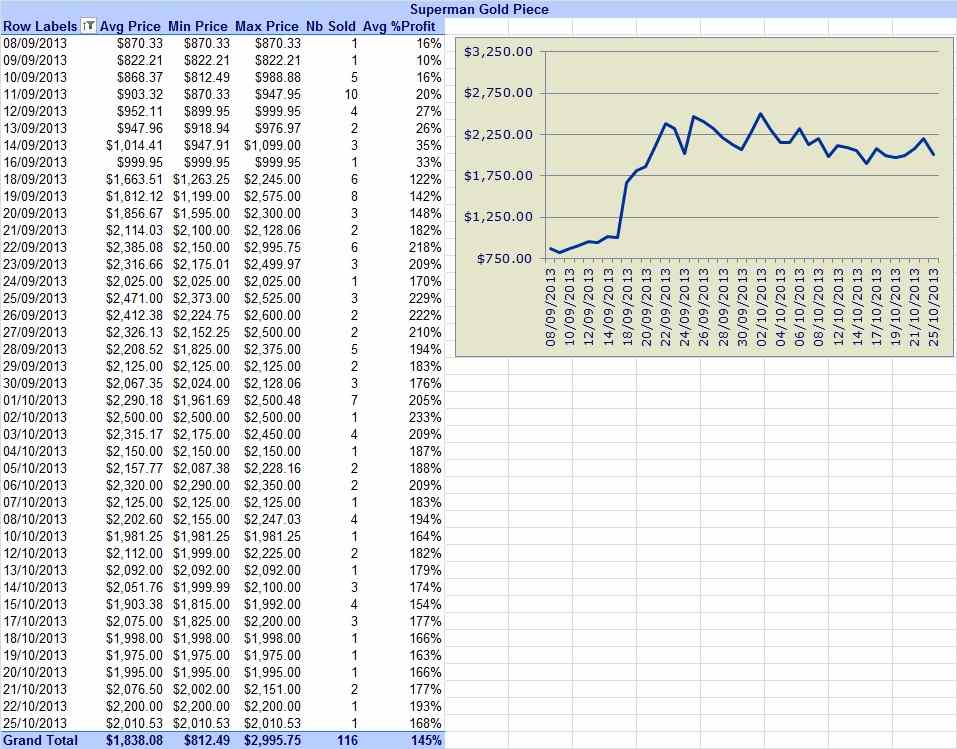Screen dimensions: 957x749
Task: Select the $2,995.75 grand total max price
Action: click(x=272, y=740)
